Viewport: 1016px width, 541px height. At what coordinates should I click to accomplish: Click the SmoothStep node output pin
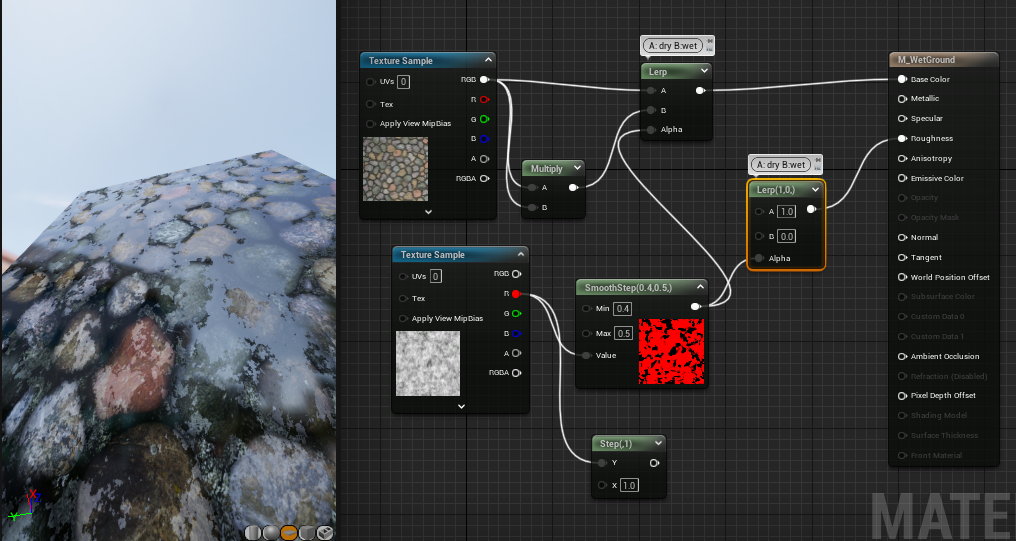[x=695, y=306]
